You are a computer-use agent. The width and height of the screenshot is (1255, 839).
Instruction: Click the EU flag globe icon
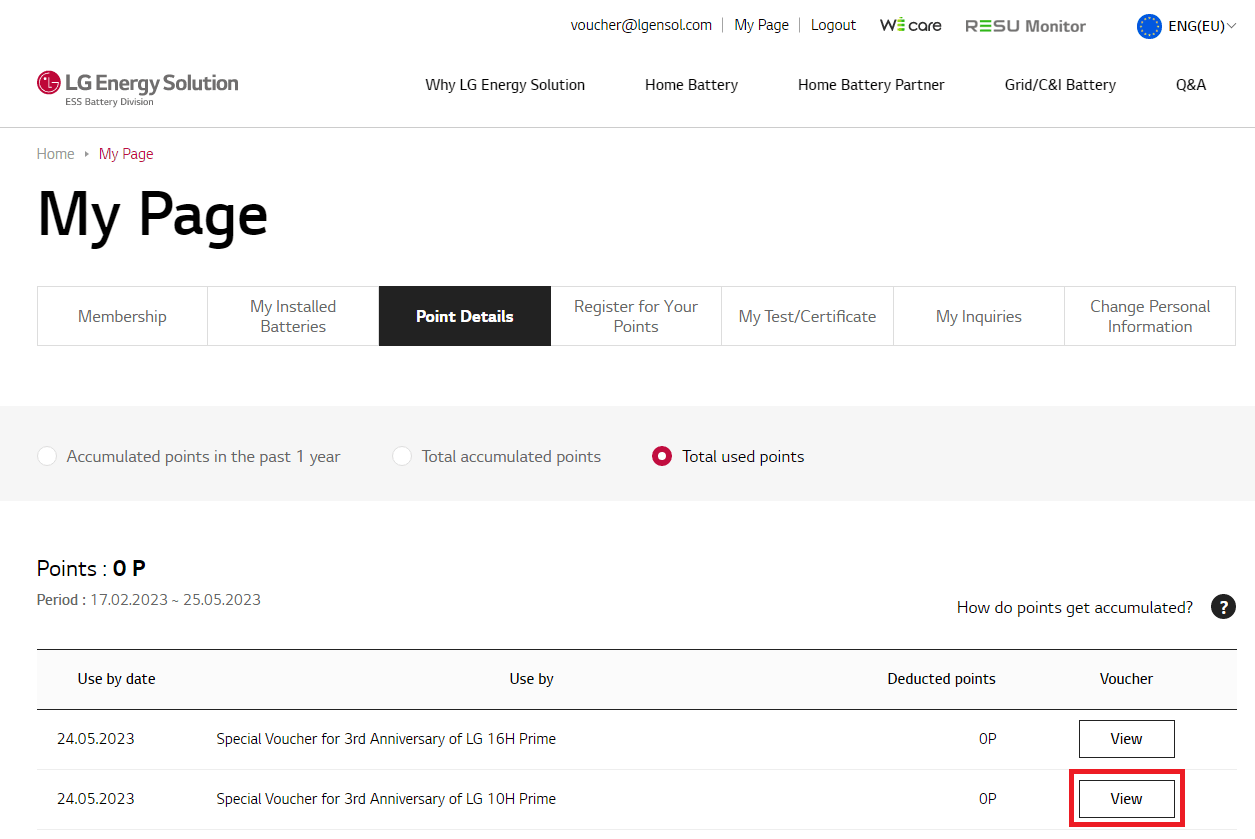click(x=1149, y=26)
